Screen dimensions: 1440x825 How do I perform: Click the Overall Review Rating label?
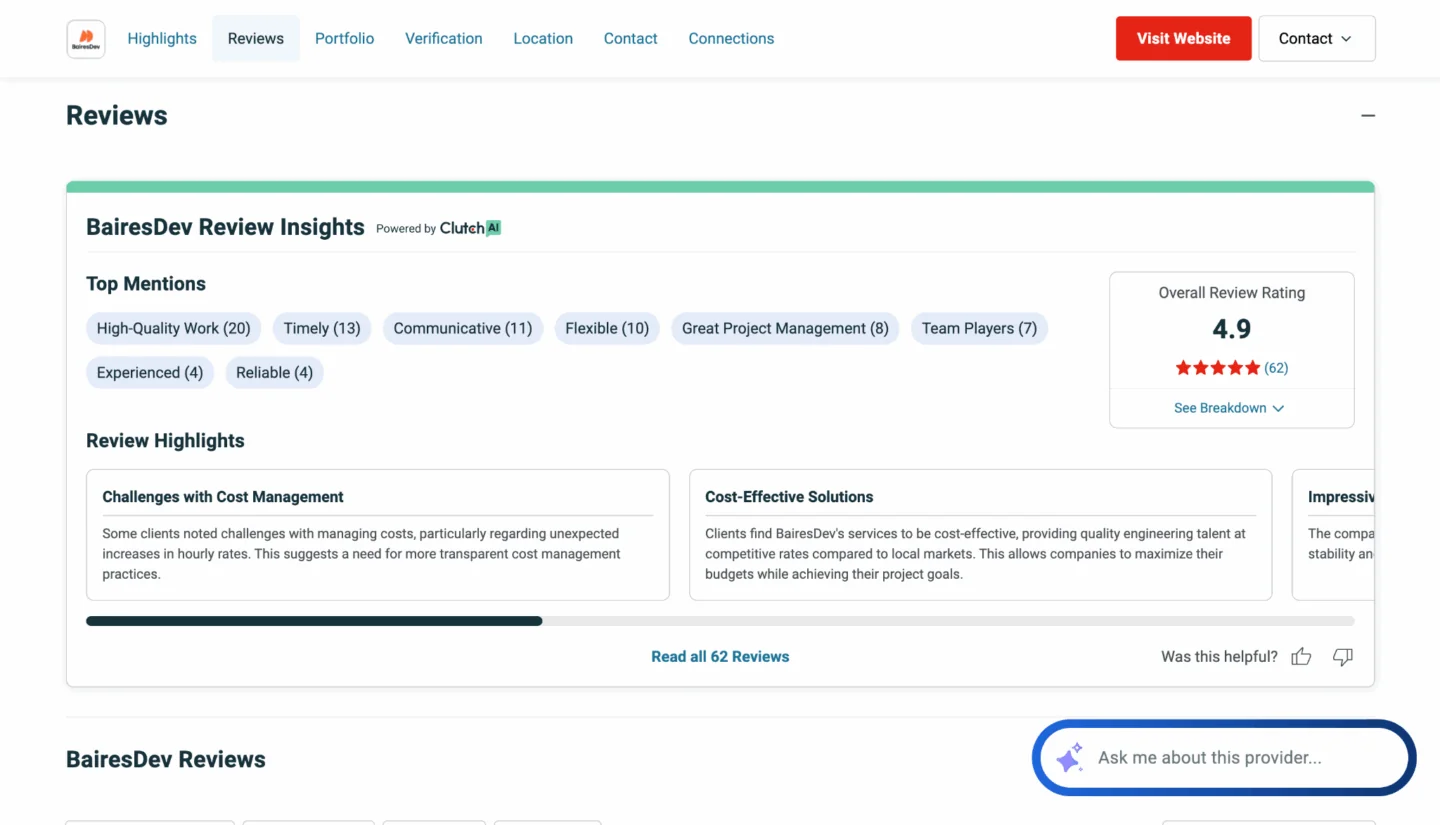[x=1232, y=293]
